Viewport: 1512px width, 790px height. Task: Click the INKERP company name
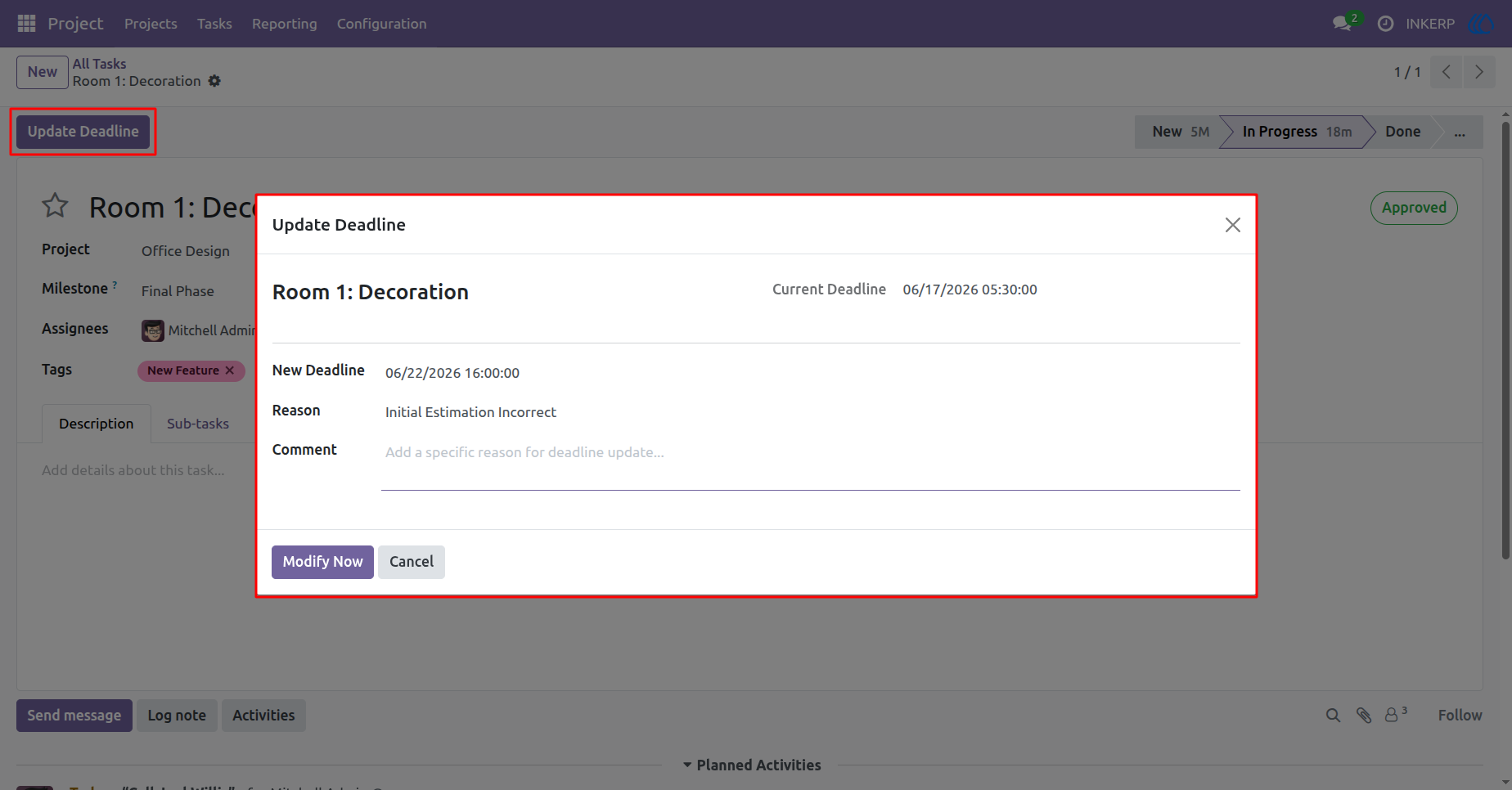tap(1430, 24)
